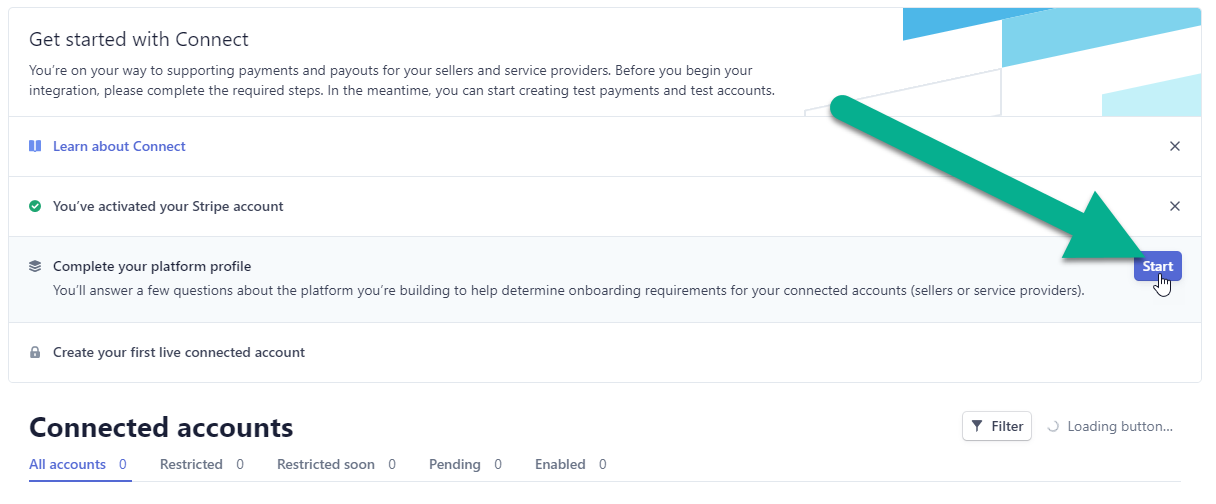
Task: Click the lock icon beside live connected account
Action: (35, 352)
